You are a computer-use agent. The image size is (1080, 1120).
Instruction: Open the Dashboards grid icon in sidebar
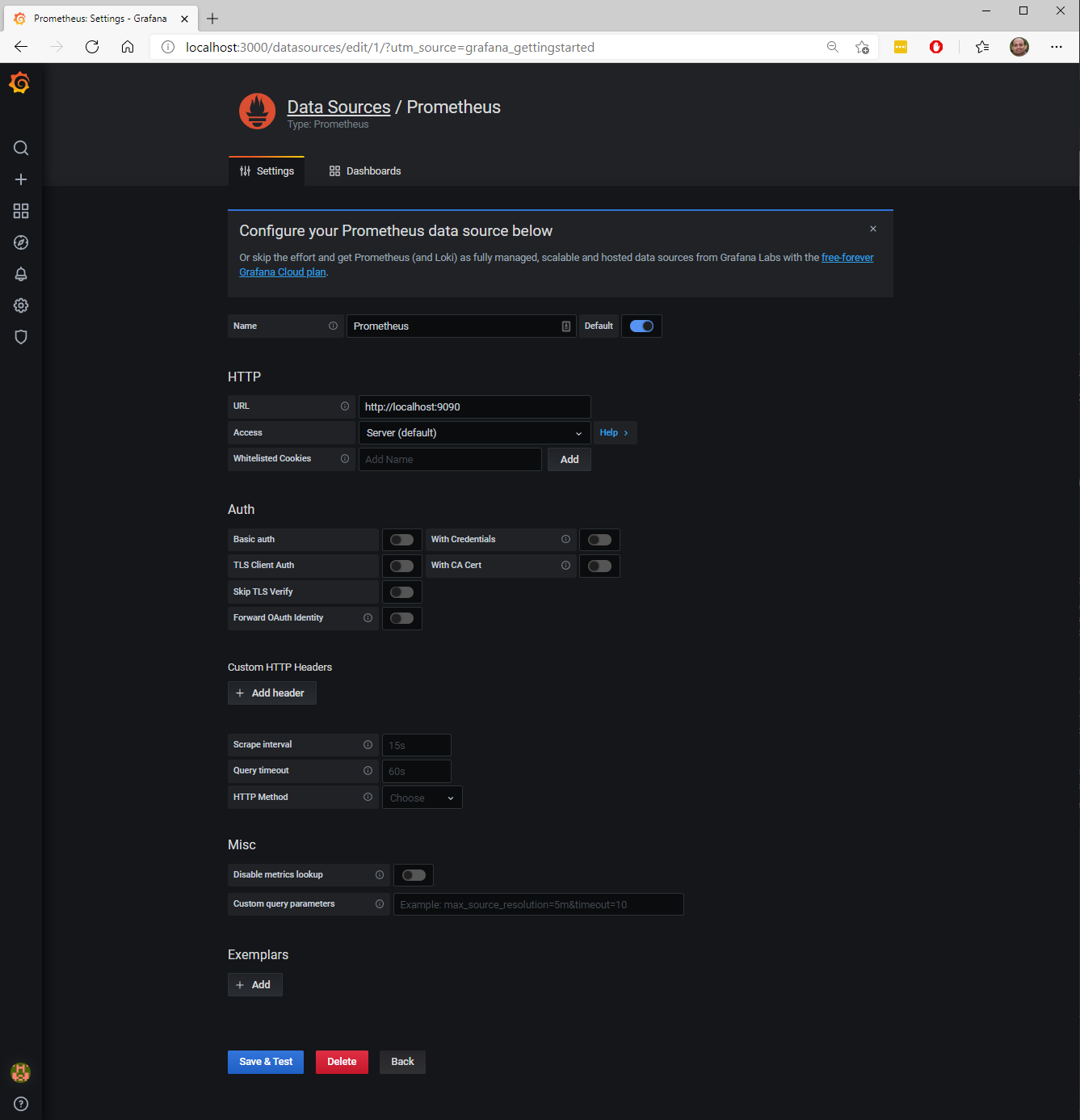pyautogui.click(x=21, y=211)
